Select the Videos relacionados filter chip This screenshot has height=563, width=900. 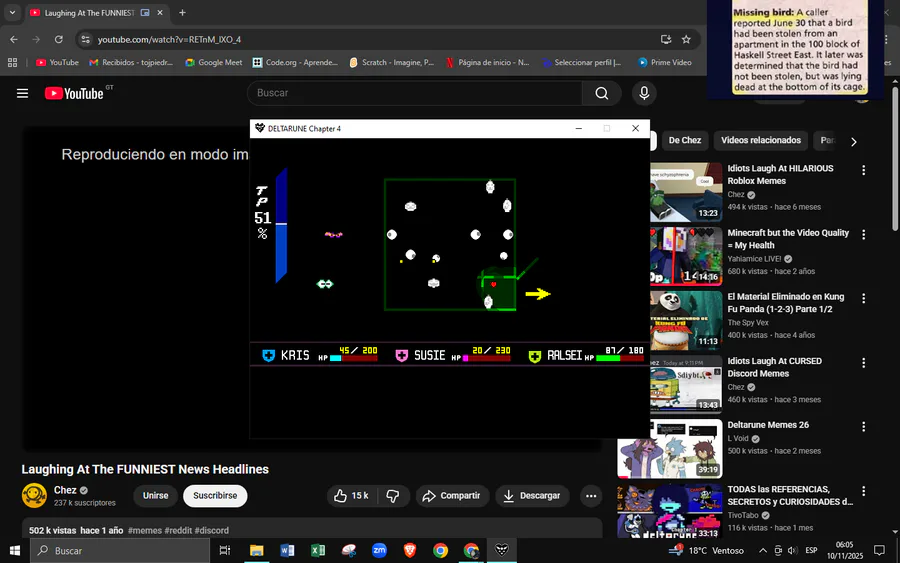pyautogui.click(x=761, y=140)
